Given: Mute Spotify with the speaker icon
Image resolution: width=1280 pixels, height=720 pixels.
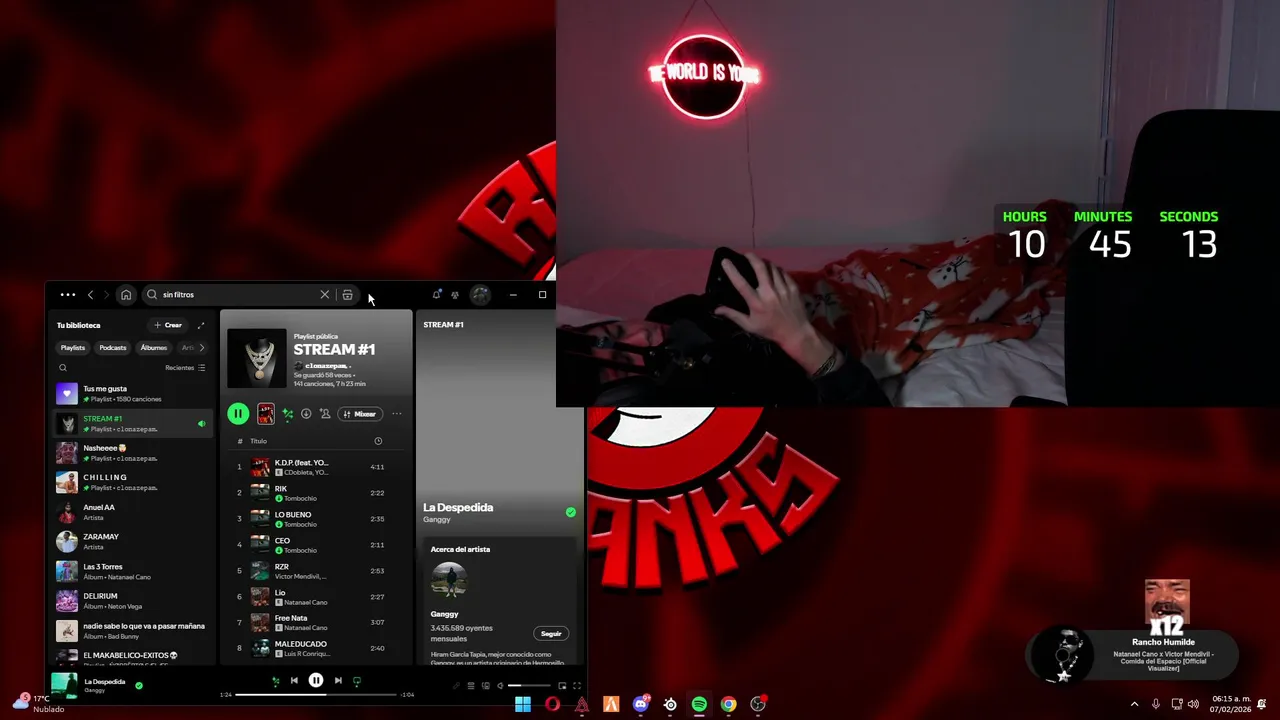Looking at the screenshot, I should pyautogui.click(x=500, y=685).
